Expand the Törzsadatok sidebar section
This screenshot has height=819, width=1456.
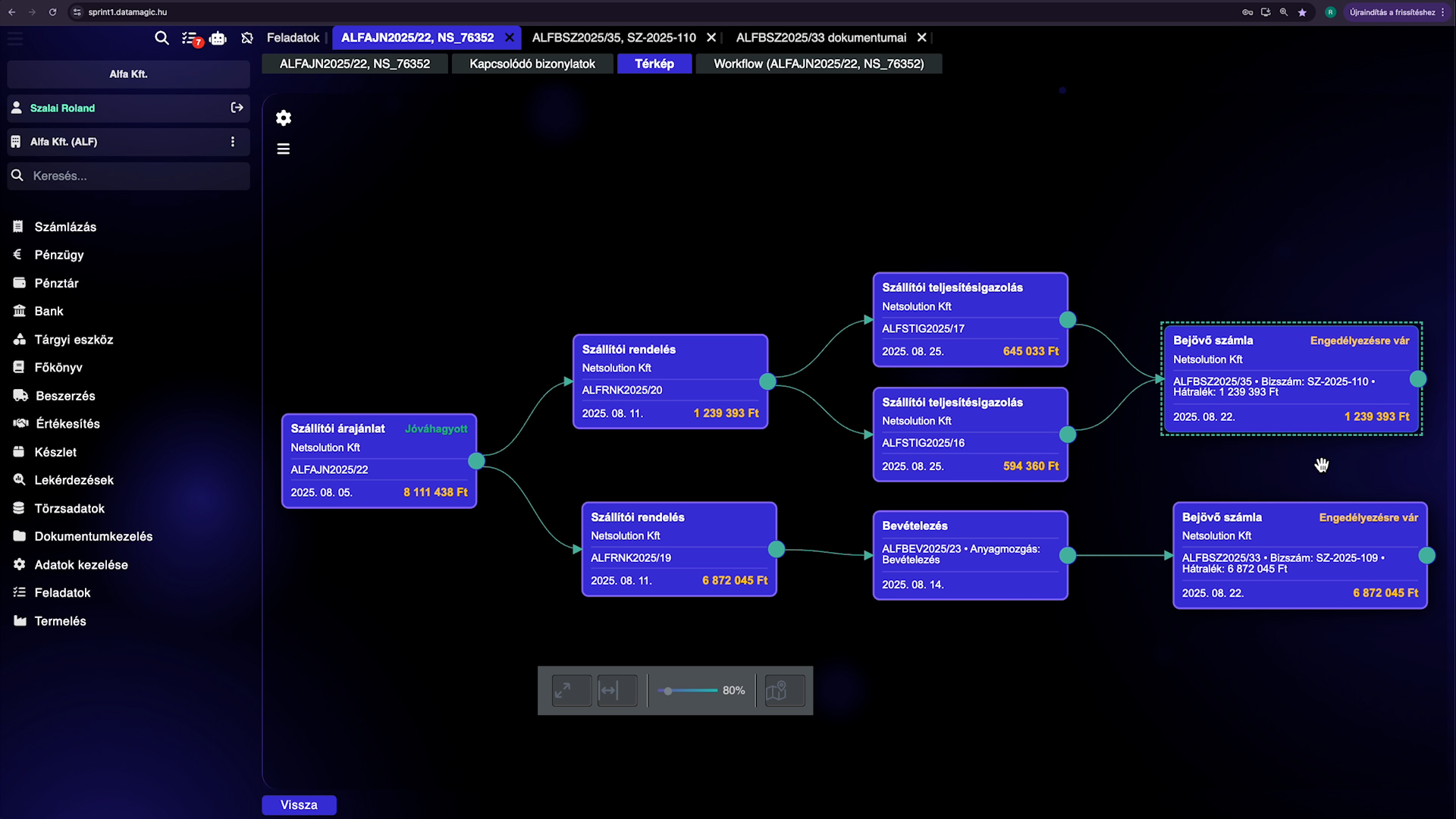point(69,508)
